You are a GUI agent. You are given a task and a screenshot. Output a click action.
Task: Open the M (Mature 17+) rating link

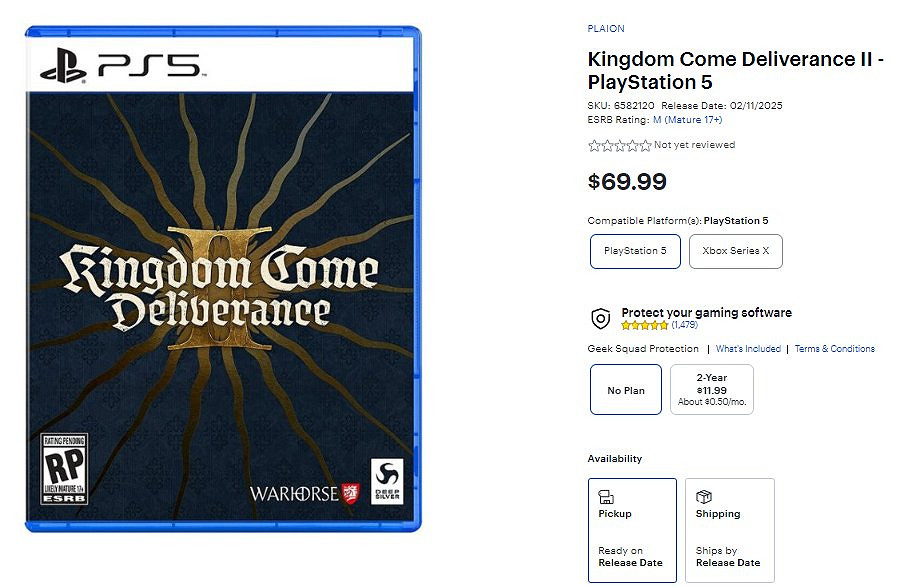(687, 120)
